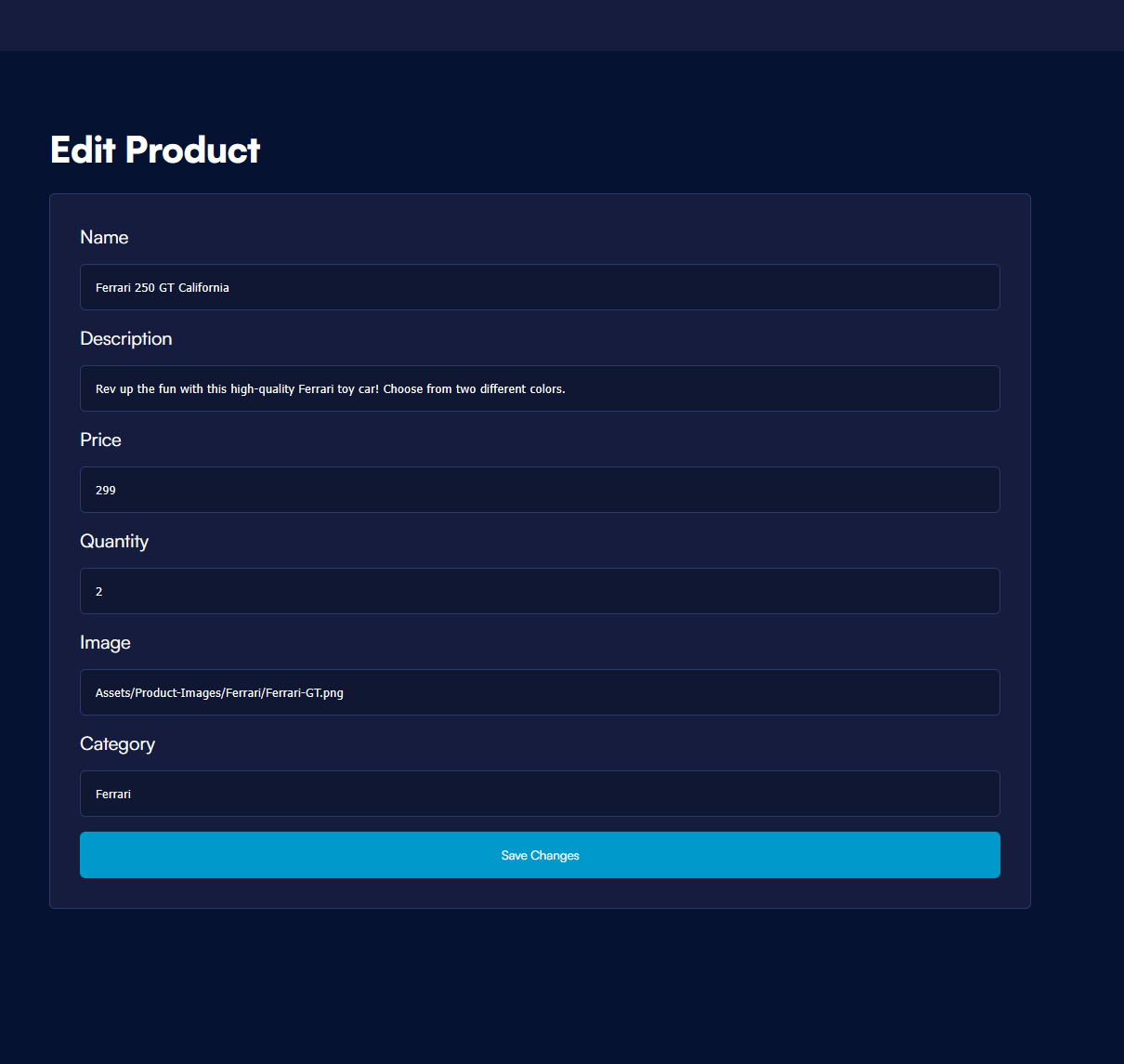Click the Edit Product heading
Viewport: 1124px width, 1064px height.
155,150
